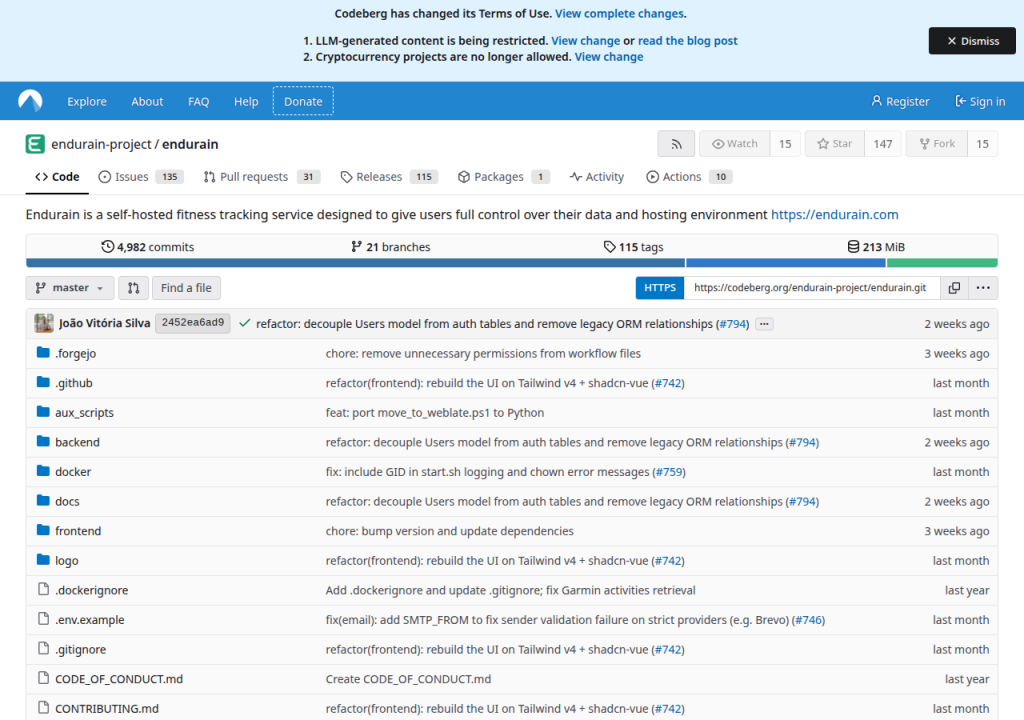Switch to the Actions tab
This screenshot has height=720, width=1024.
(688, 176)
